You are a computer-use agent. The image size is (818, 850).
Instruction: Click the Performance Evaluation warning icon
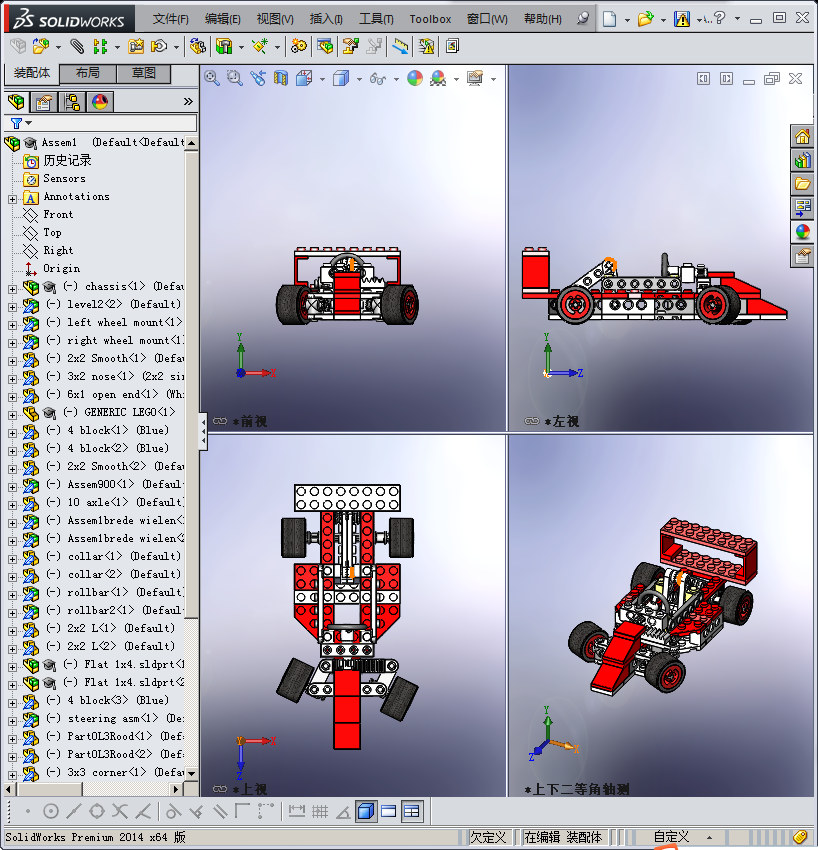[x=427, y=47]
